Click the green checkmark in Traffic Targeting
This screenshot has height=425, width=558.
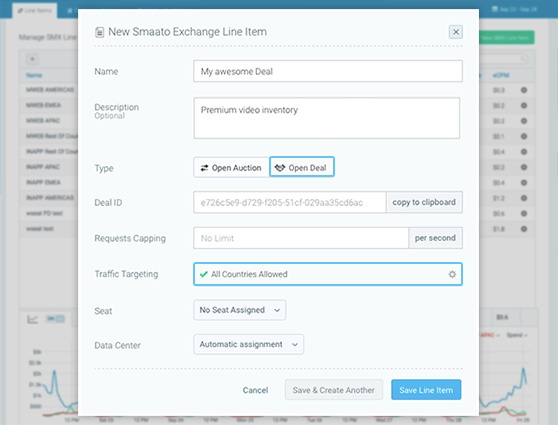(x=204, y=274)
